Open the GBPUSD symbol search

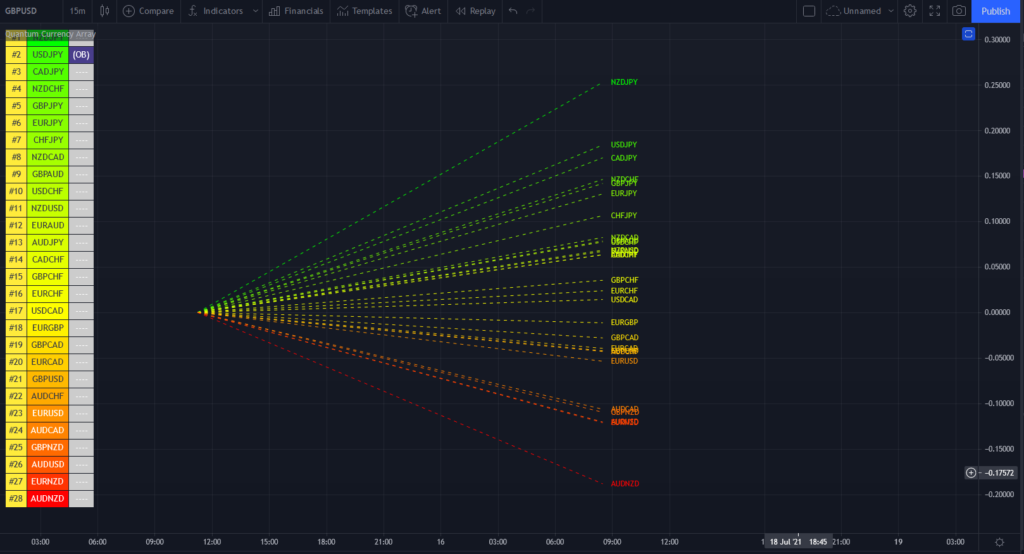tap(21, 11)
